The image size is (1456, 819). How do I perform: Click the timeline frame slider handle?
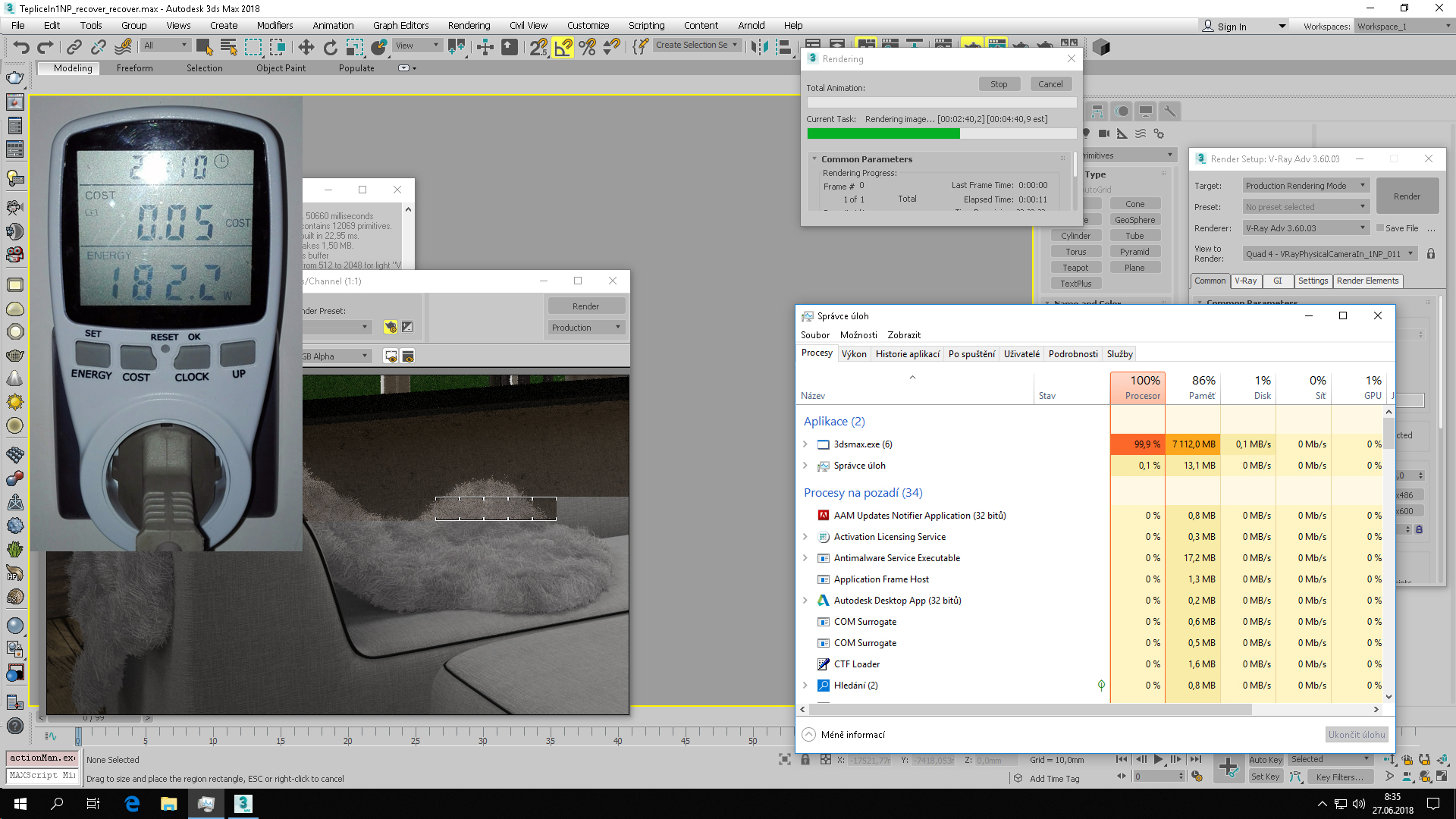(78, 736)
